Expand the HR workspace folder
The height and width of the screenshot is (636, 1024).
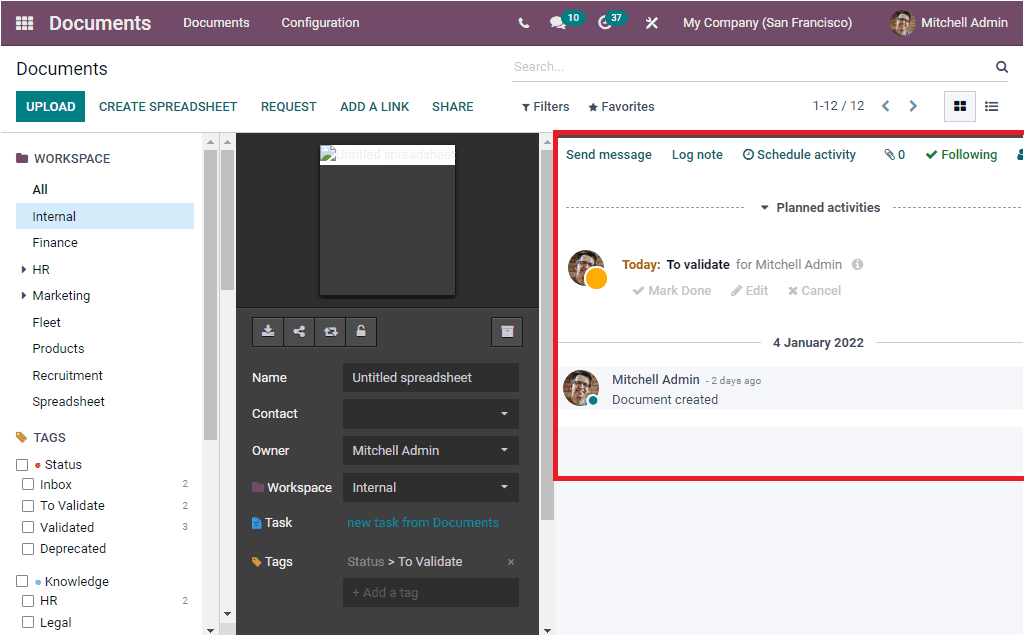pyautogui.click(x=24, y=269)
